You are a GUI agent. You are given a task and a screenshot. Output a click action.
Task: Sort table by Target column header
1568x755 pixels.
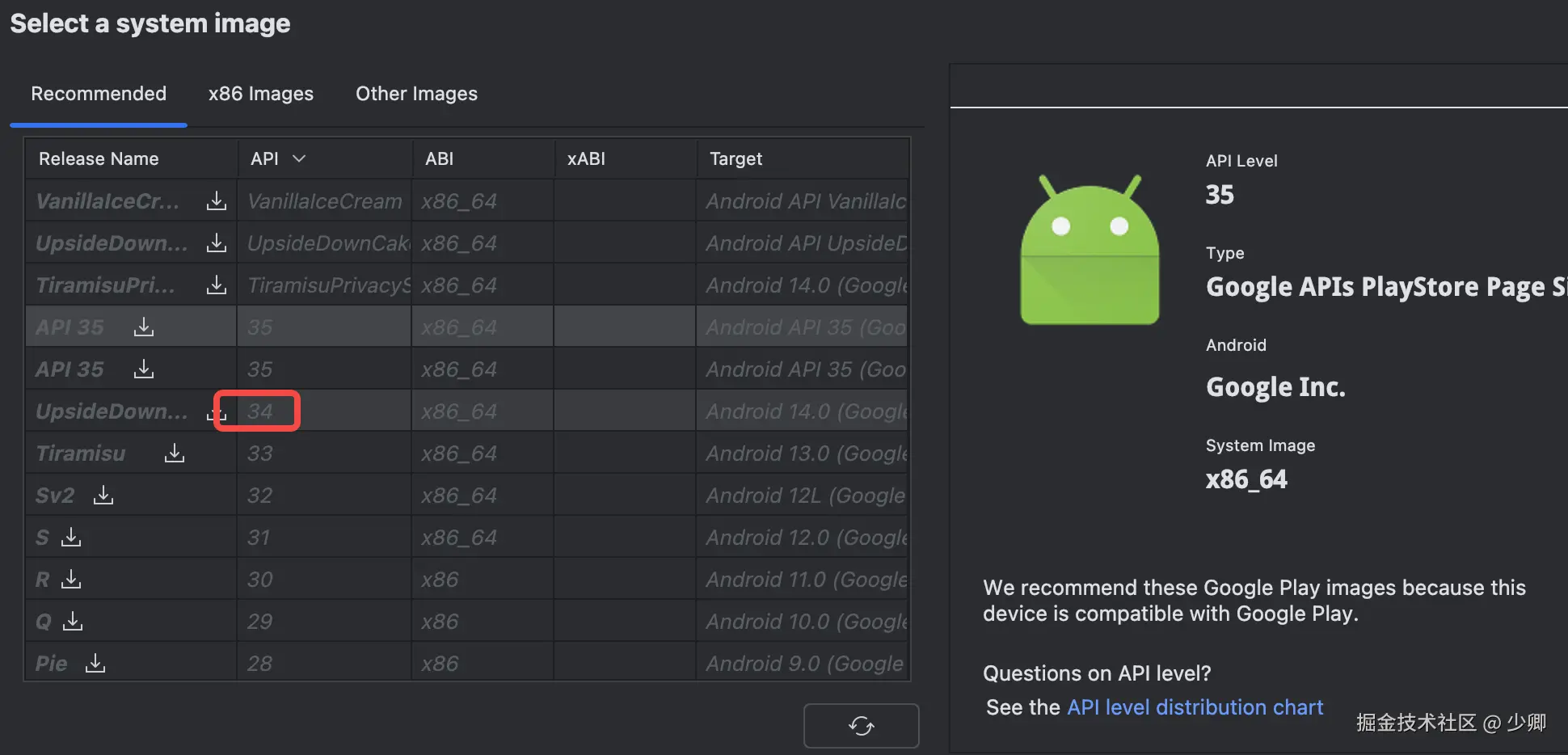[736, 158]
